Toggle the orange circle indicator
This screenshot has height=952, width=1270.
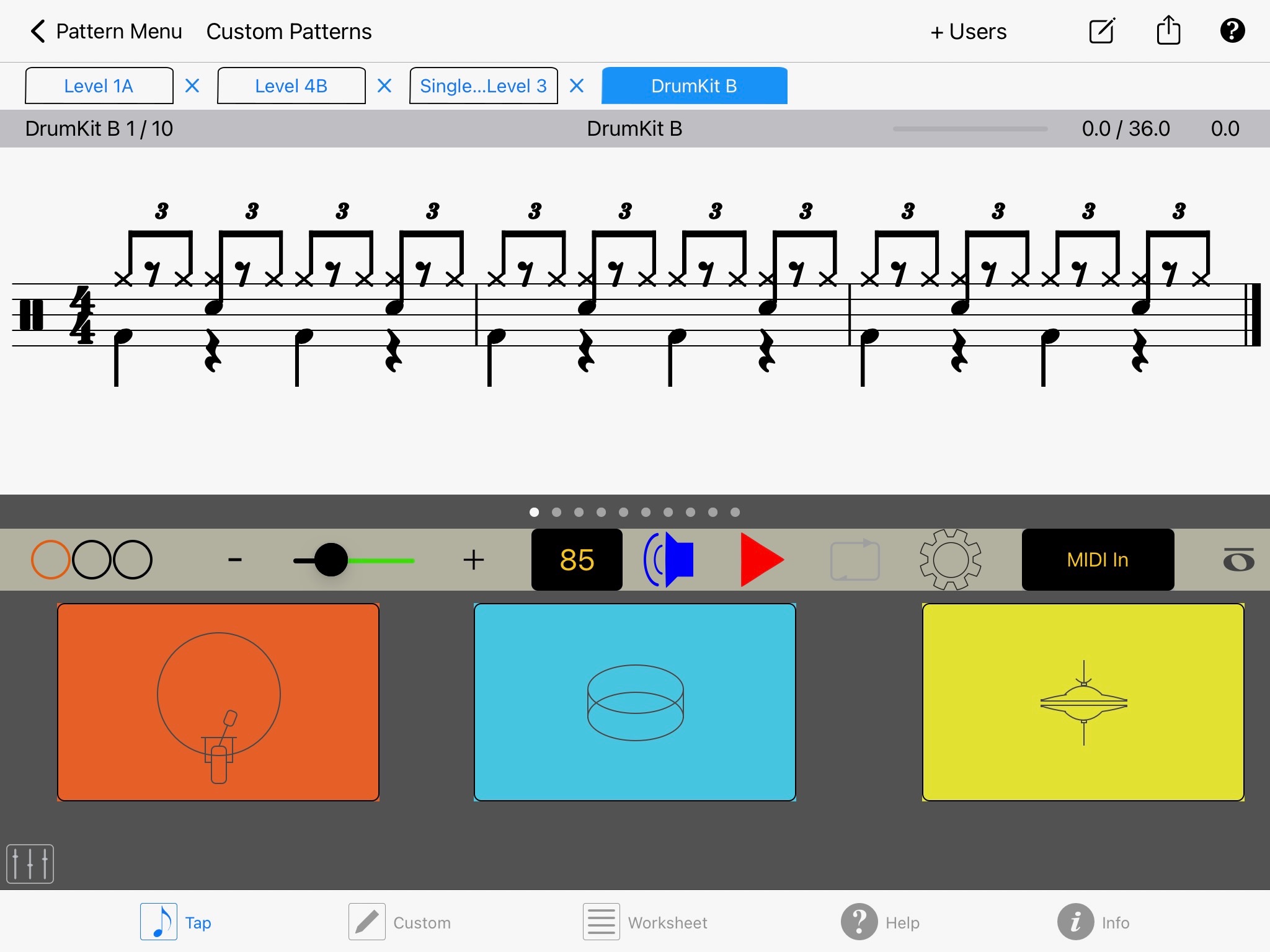pos(55,558)
